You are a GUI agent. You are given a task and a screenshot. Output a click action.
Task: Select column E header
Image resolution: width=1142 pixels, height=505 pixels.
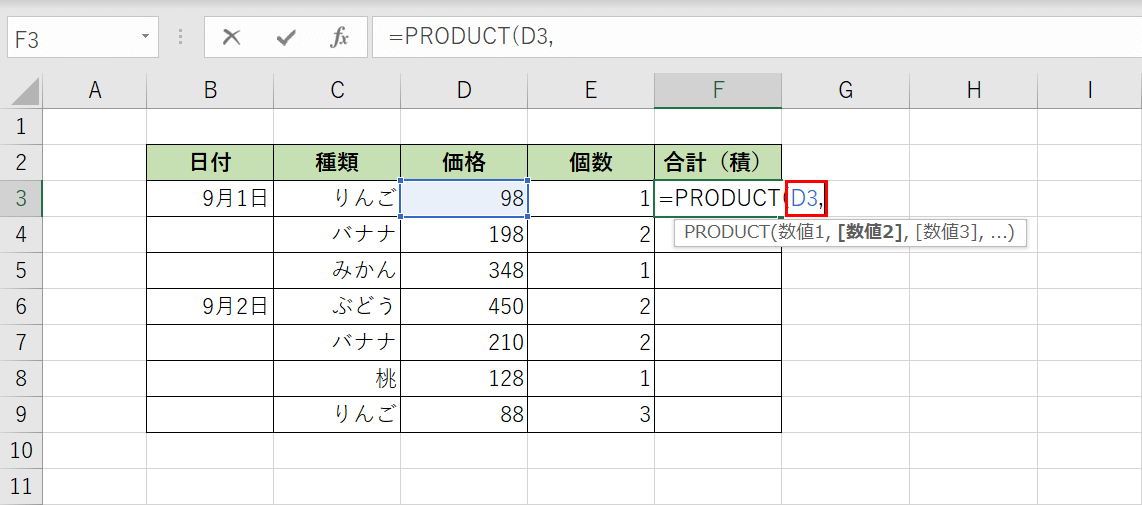(x=591, y=90)
